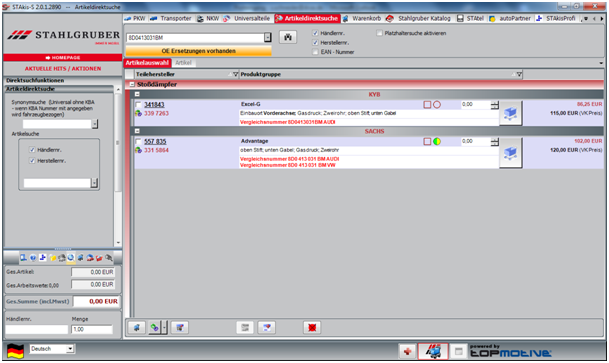The image size is (609, 363).
Task: Click the German flag icon
Action: 16,351
